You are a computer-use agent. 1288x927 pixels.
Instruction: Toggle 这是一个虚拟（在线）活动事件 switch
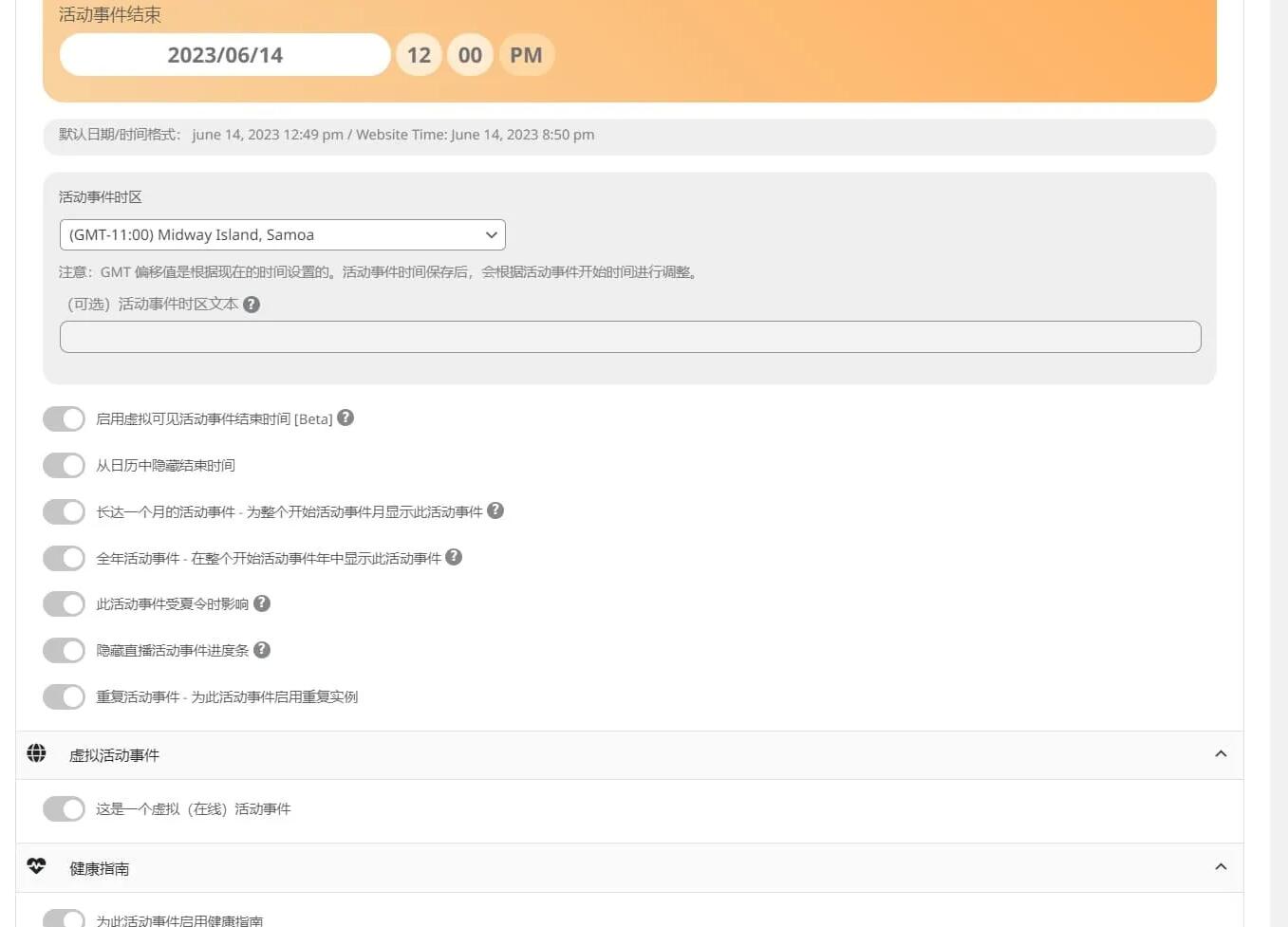64,808
